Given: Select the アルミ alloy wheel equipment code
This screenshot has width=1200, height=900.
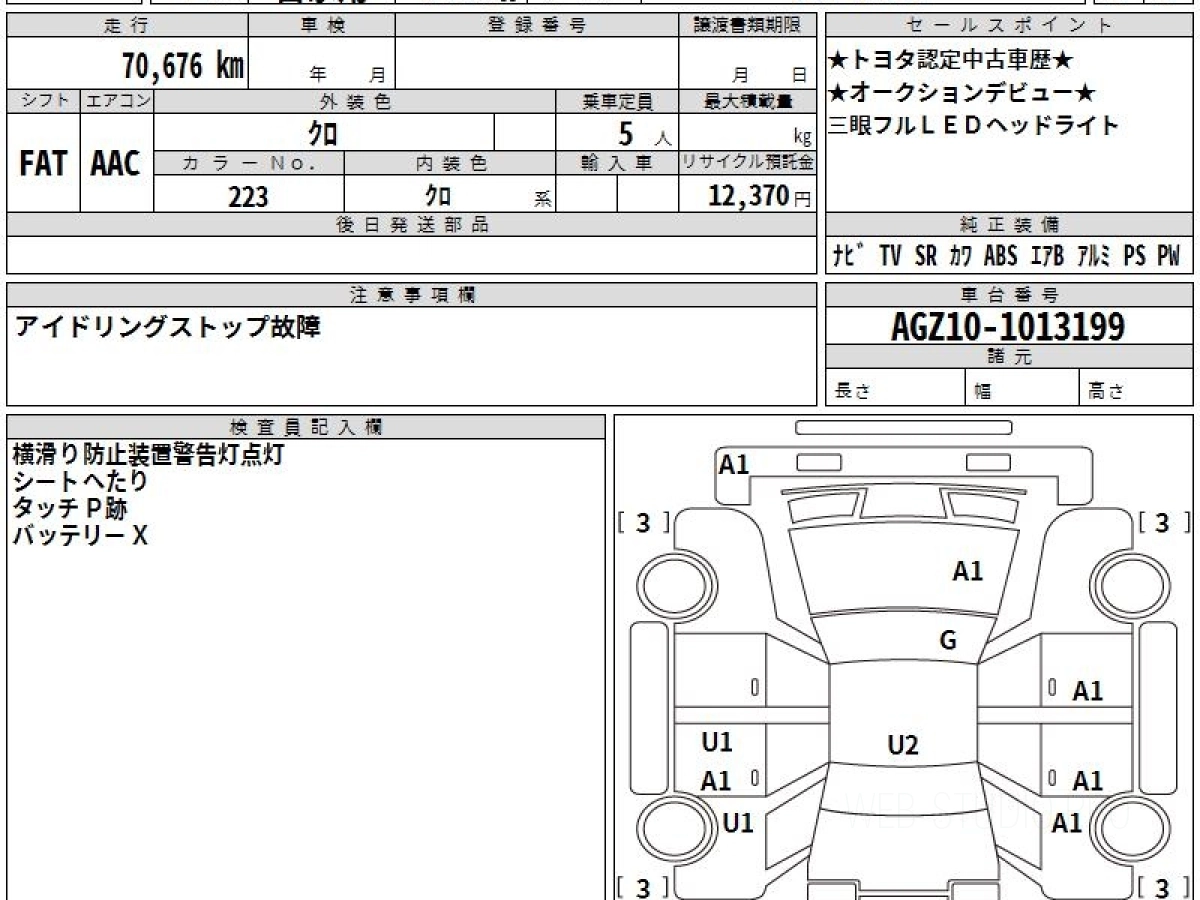Looking at the screenshot, I should tap(1094, 256).
